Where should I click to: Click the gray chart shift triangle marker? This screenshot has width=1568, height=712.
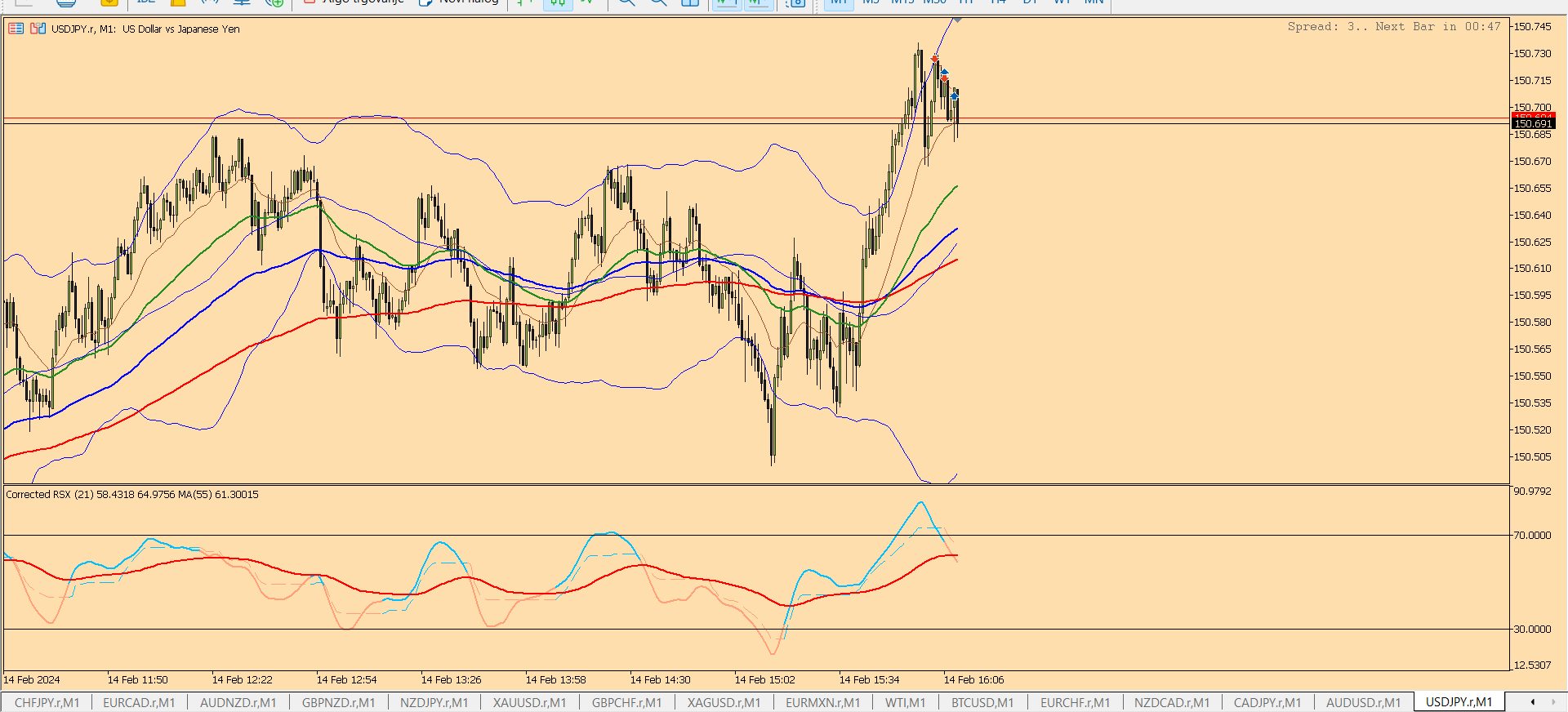pos(956,20)
